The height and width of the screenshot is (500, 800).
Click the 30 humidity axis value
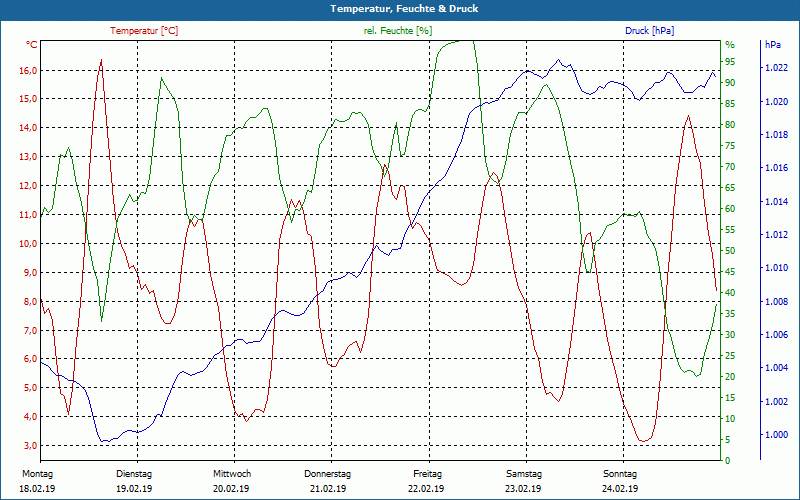pos(730,335)
